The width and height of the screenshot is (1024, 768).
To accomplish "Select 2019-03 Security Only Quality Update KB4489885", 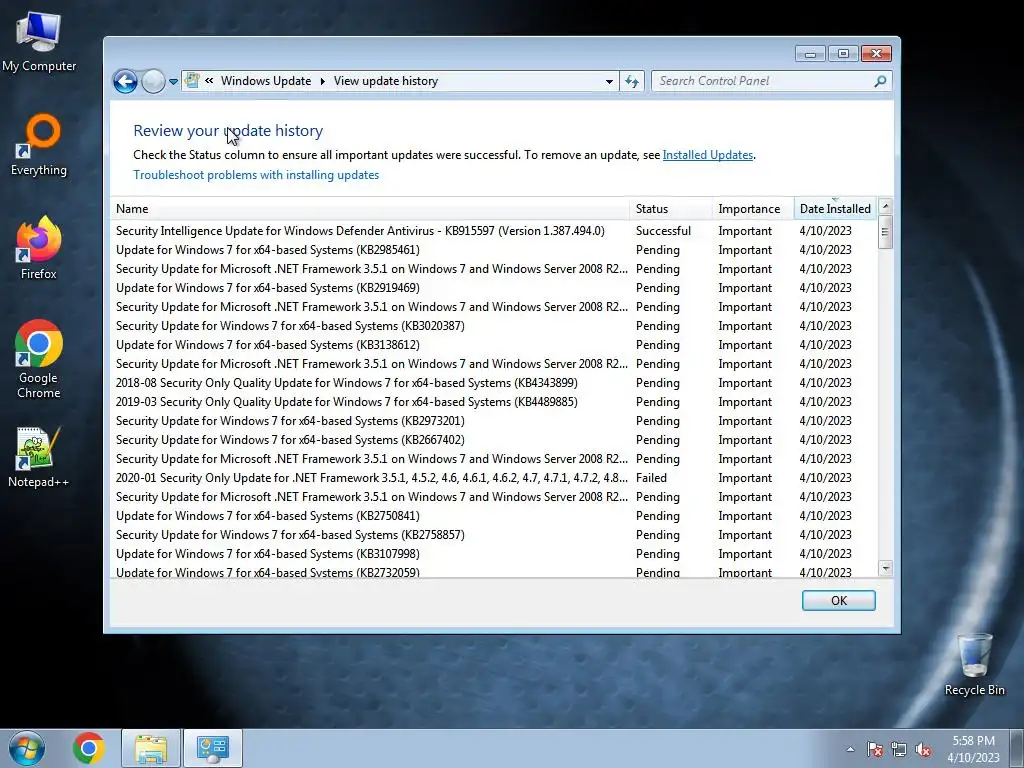I will pos(494,402).
